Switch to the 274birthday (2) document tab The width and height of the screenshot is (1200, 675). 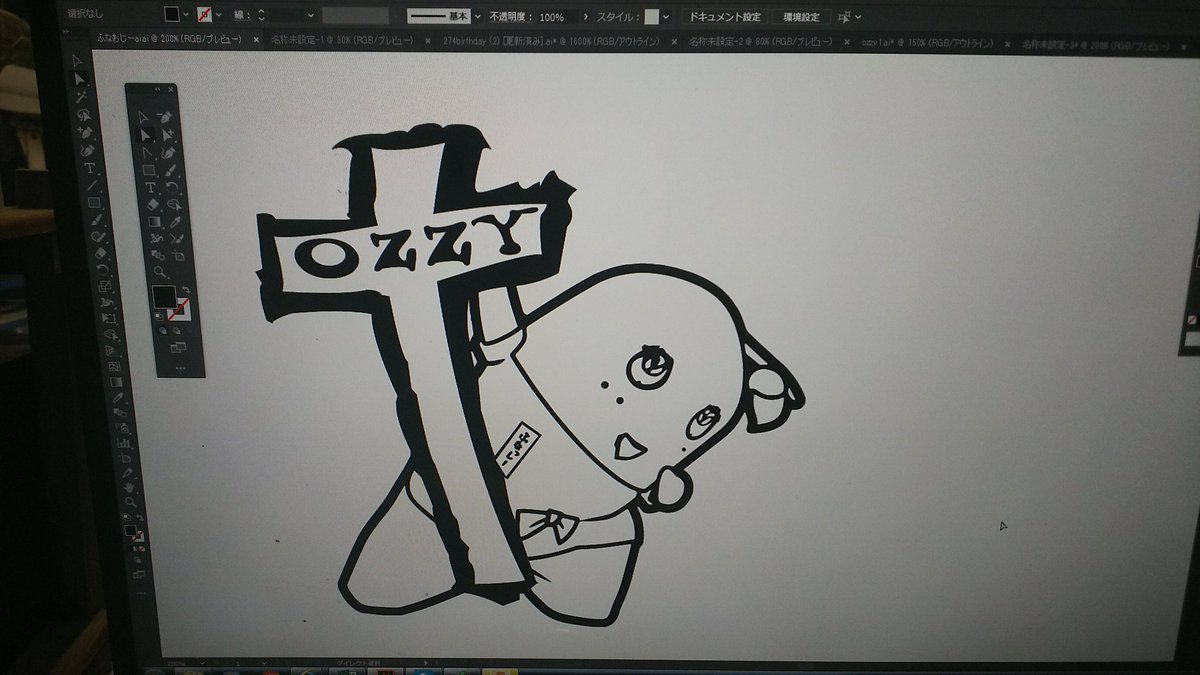(552, 41)
